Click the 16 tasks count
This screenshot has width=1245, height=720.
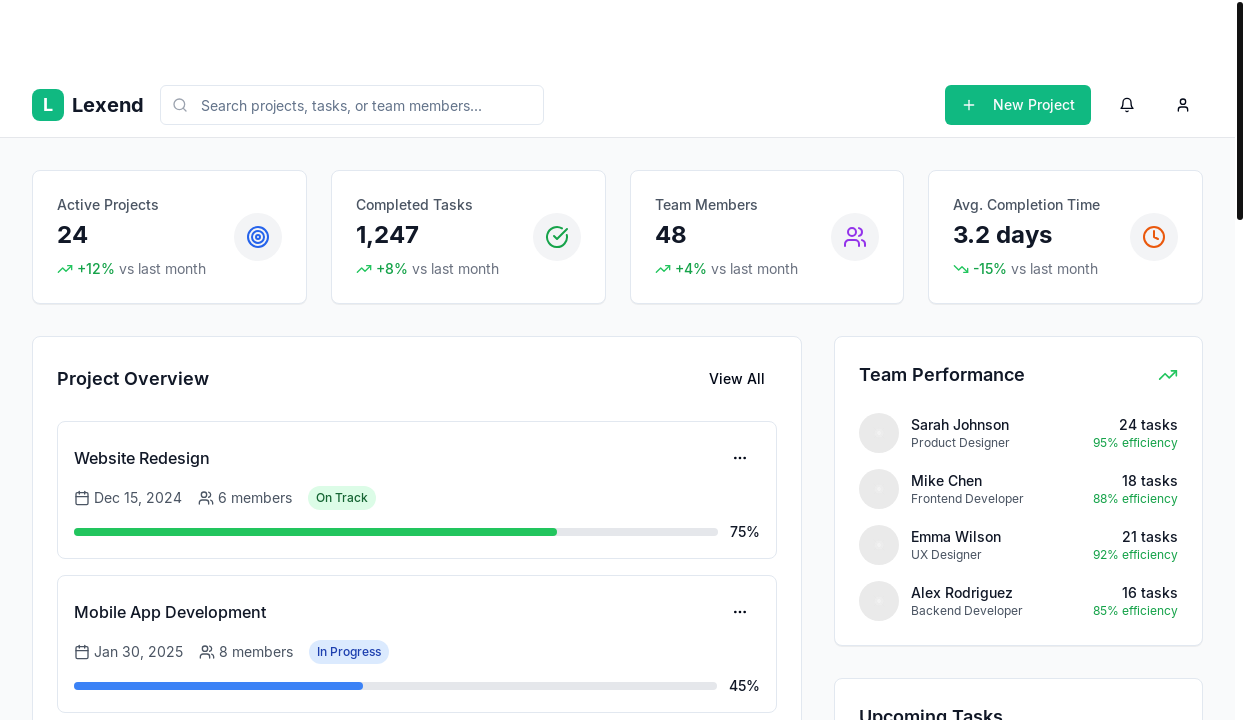point(1150,593)
